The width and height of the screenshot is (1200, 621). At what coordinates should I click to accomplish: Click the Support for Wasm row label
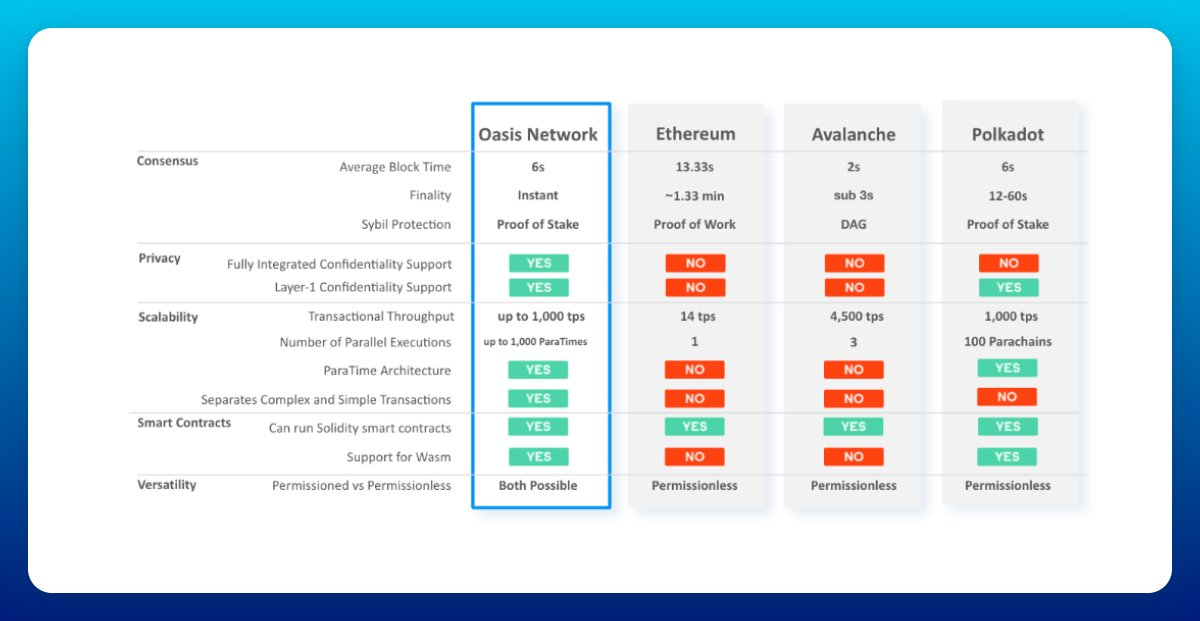[399, 457]
